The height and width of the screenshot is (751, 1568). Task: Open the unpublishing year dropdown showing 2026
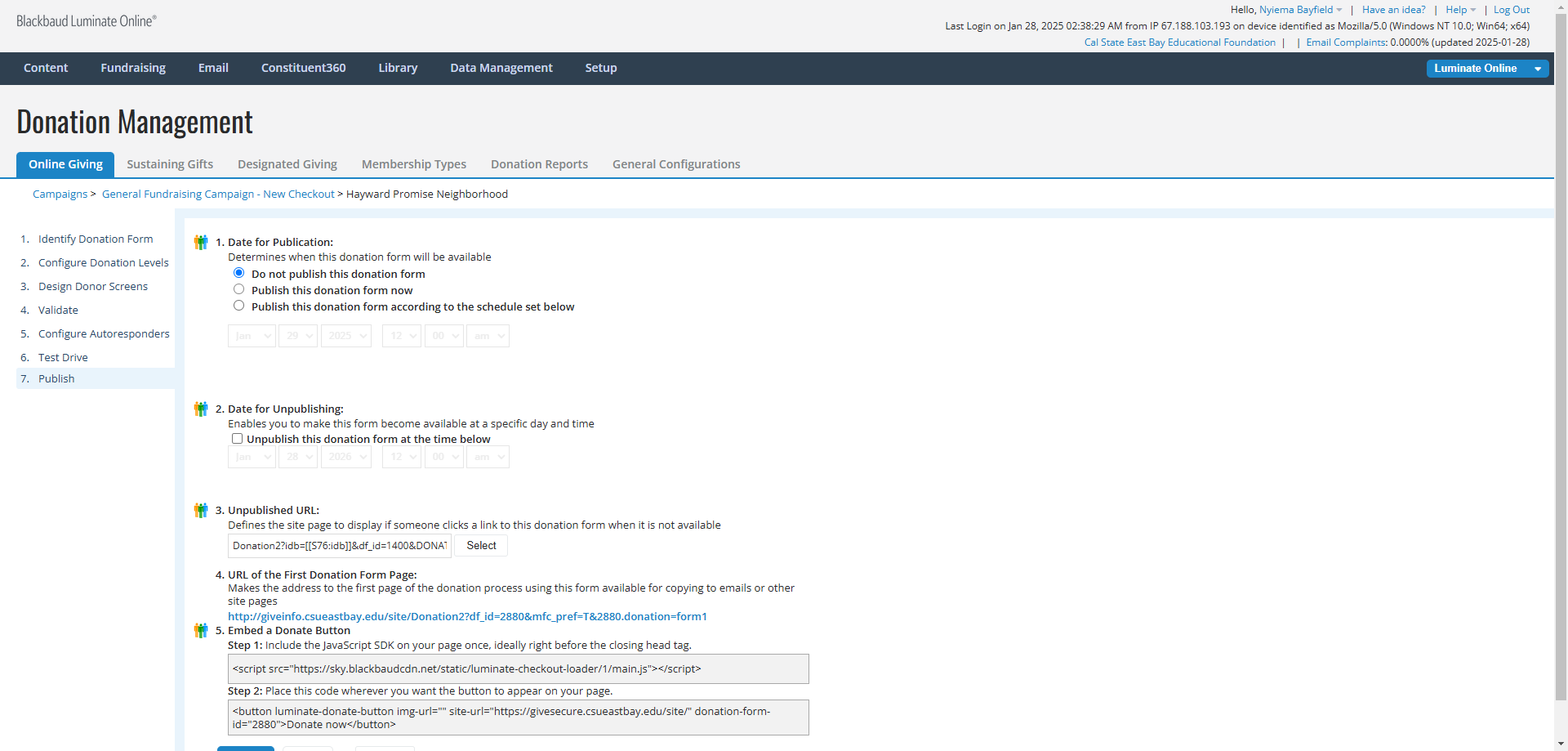pyautogui.click(x=346, y=457)
